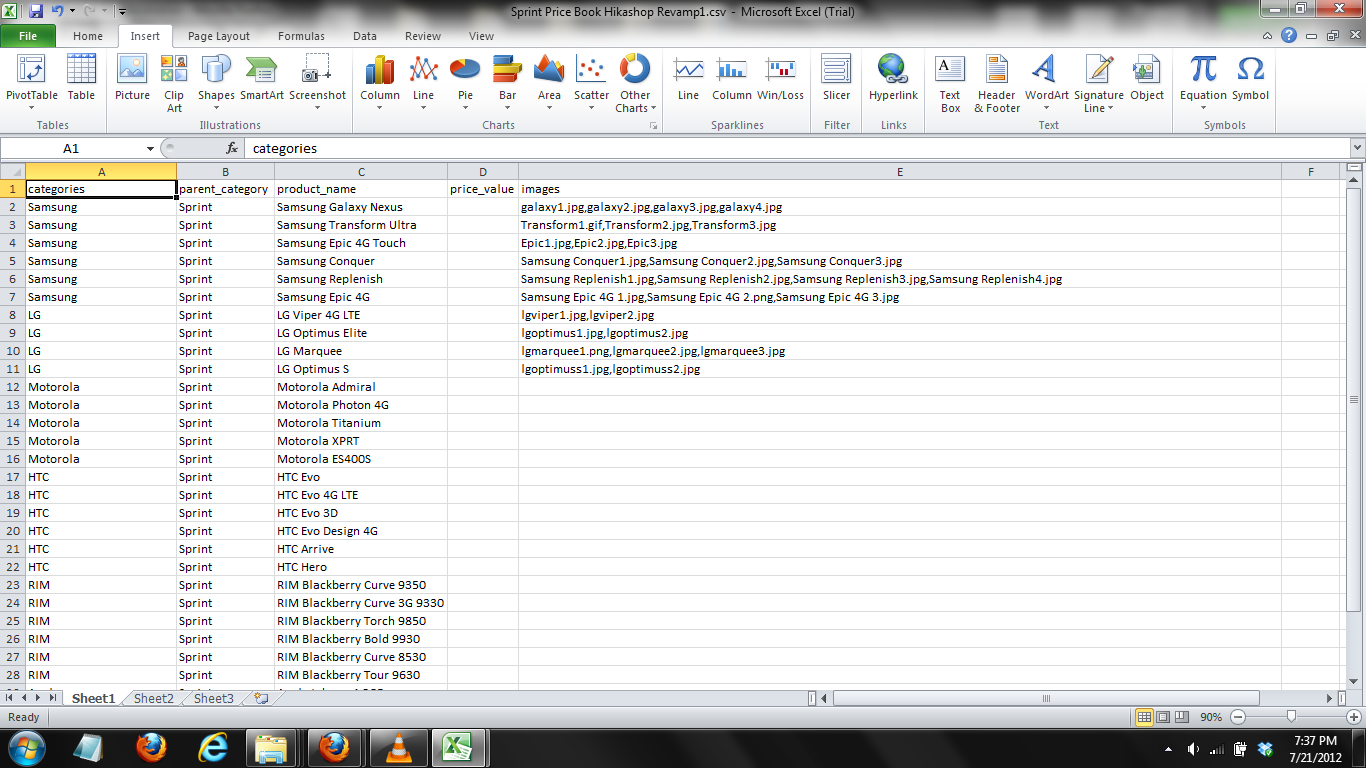Switch to the Page Layout tab
This screenshot has height=768, width=1366.
point(219,36)
